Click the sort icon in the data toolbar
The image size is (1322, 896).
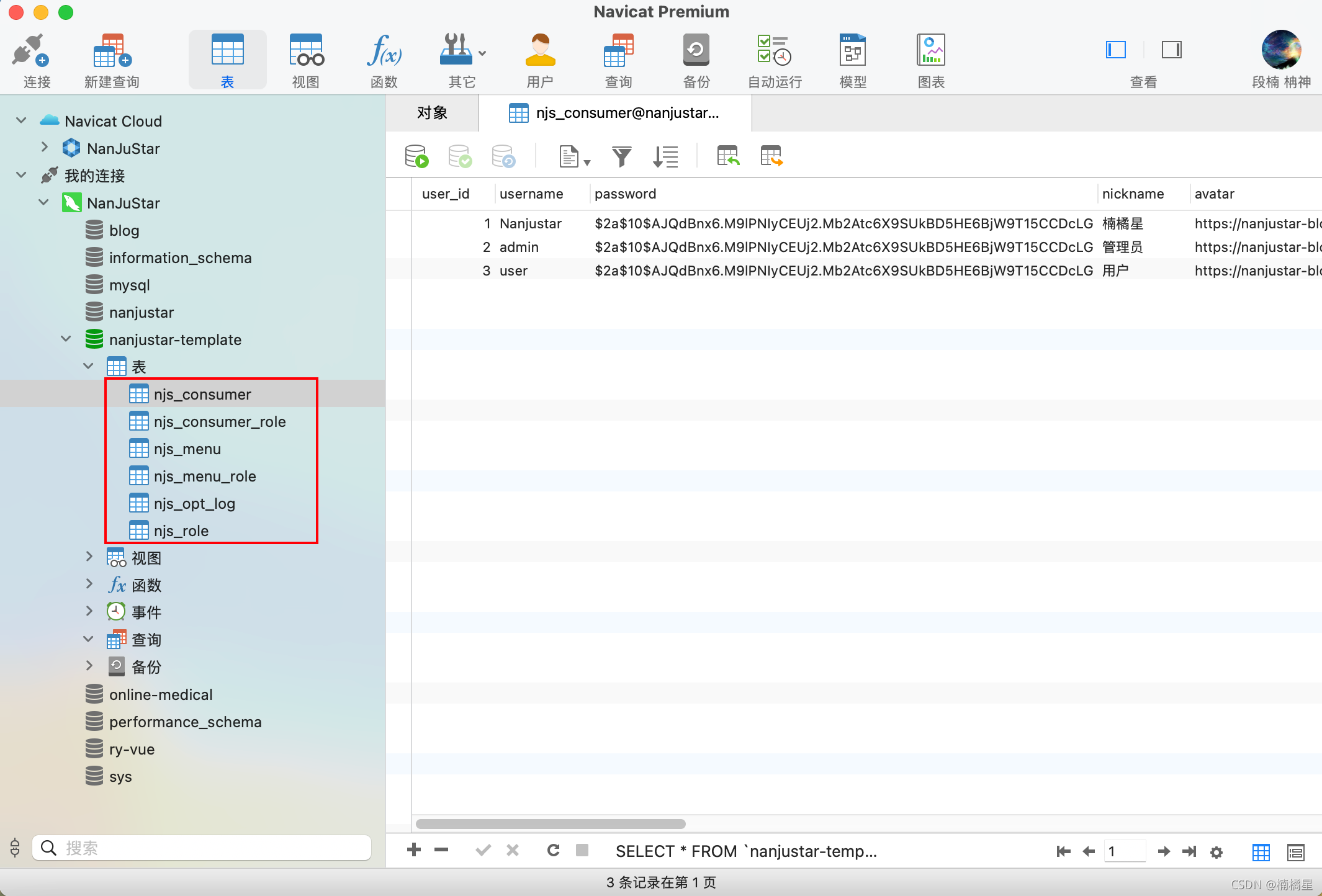click(665, 156)
